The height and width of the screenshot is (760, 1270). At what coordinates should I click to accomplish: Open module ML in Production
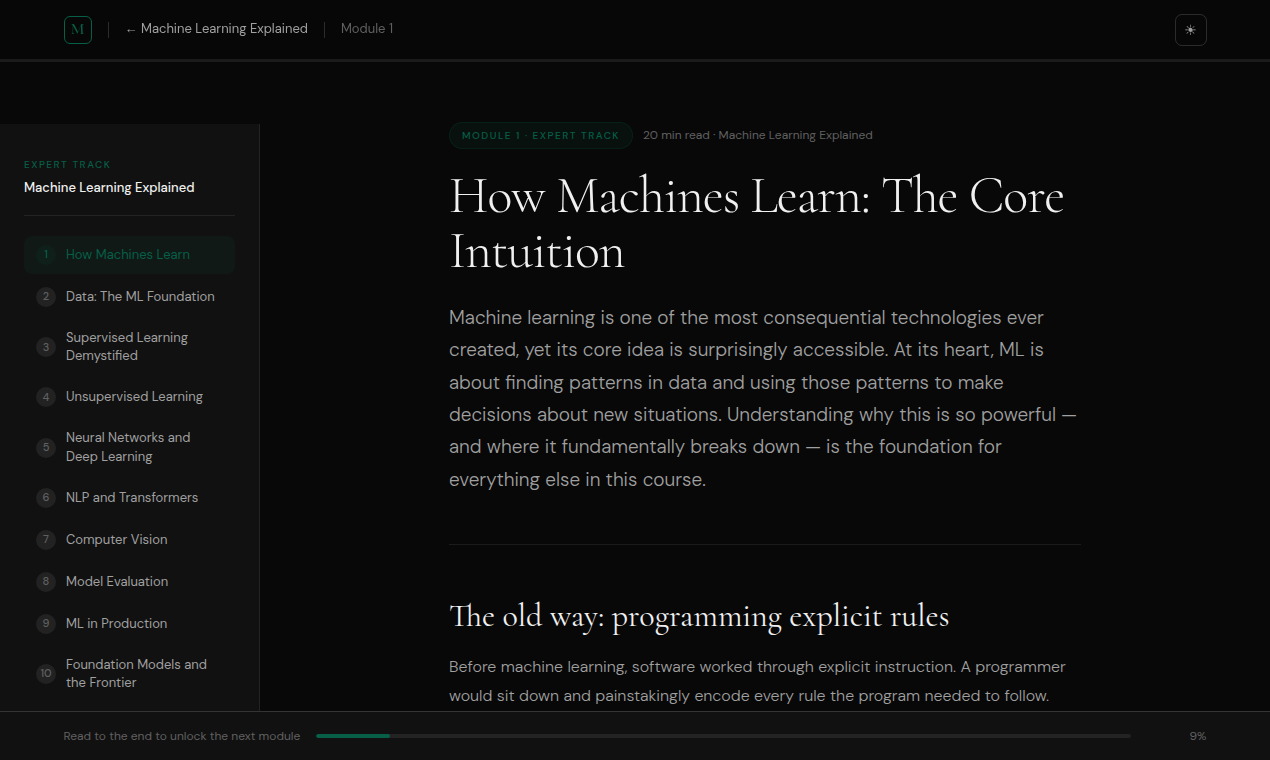pos(129,623)
